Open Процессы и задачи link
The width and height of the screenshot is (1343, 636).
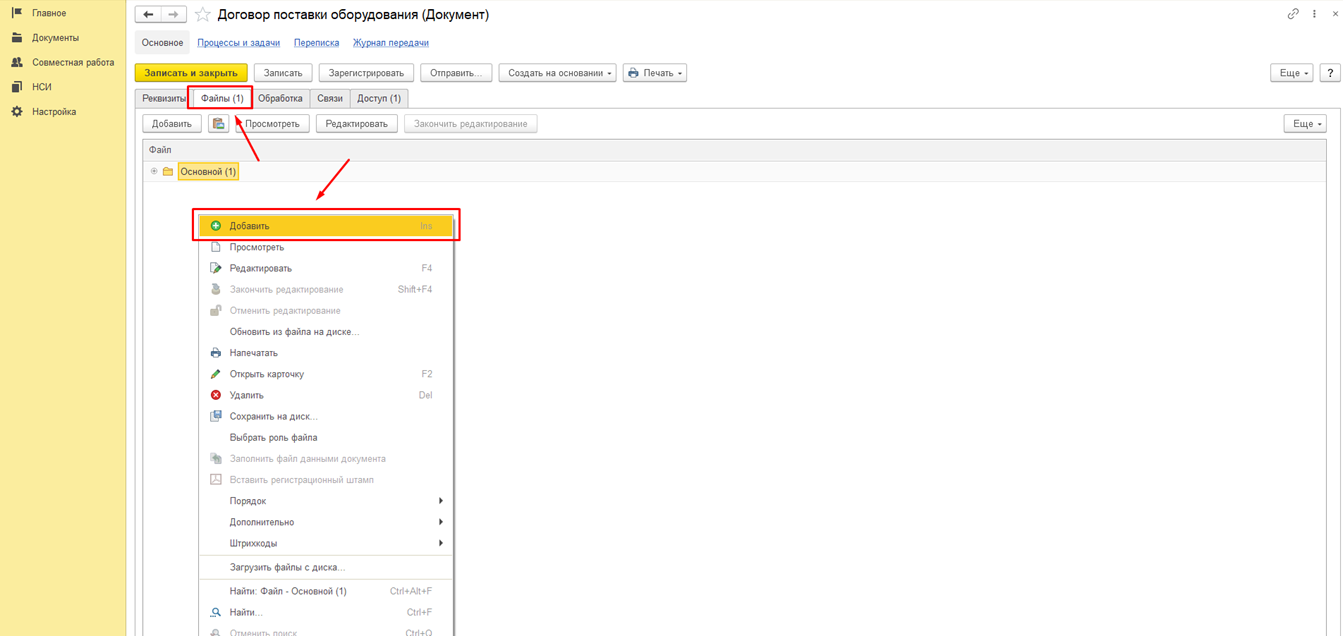click(238, 43)
